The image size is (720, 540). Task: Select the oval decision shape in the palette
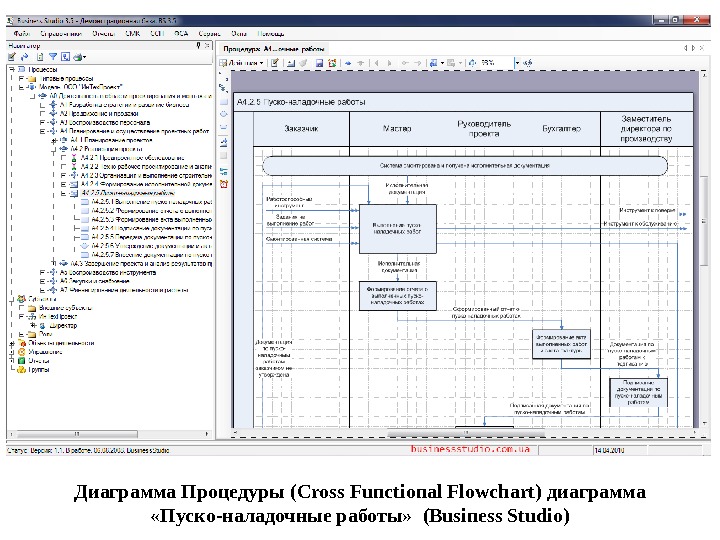coord(224,114)
